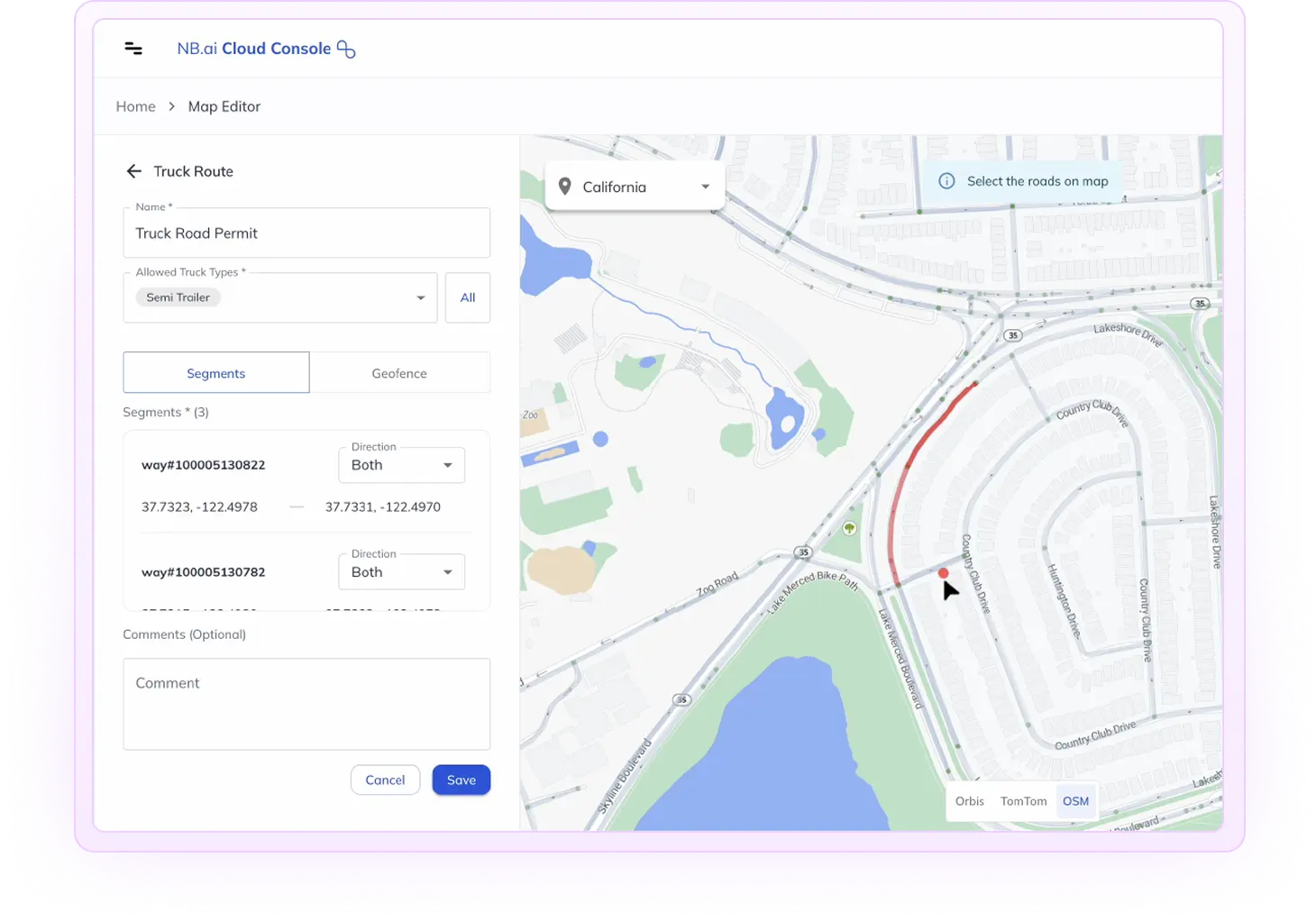The image size is (1316, 921).
Task: Click the red point marker on map
Action: [943, 573]
